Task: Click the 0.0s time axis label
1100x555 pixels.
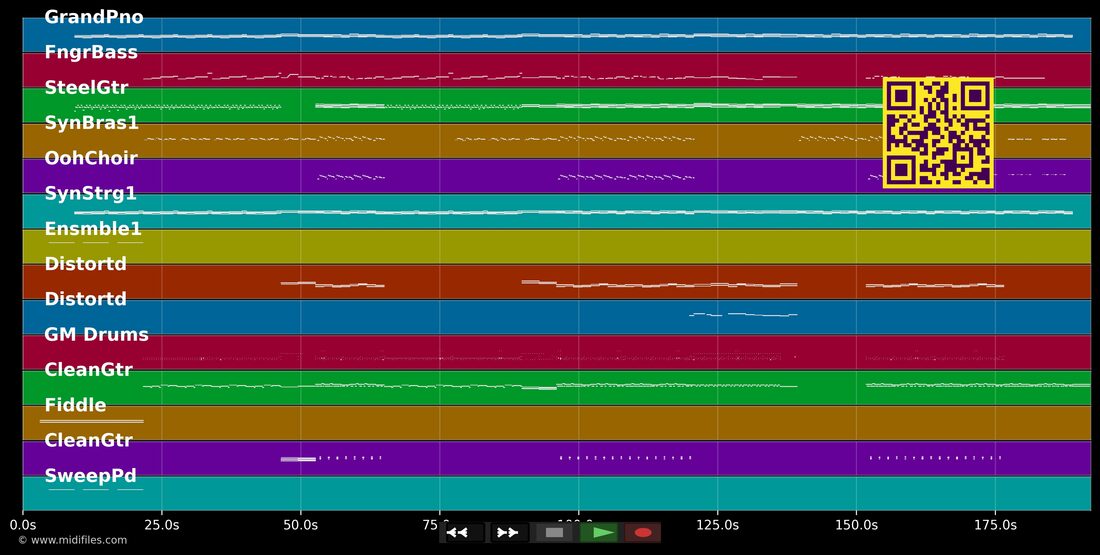Action: point(23,524)
